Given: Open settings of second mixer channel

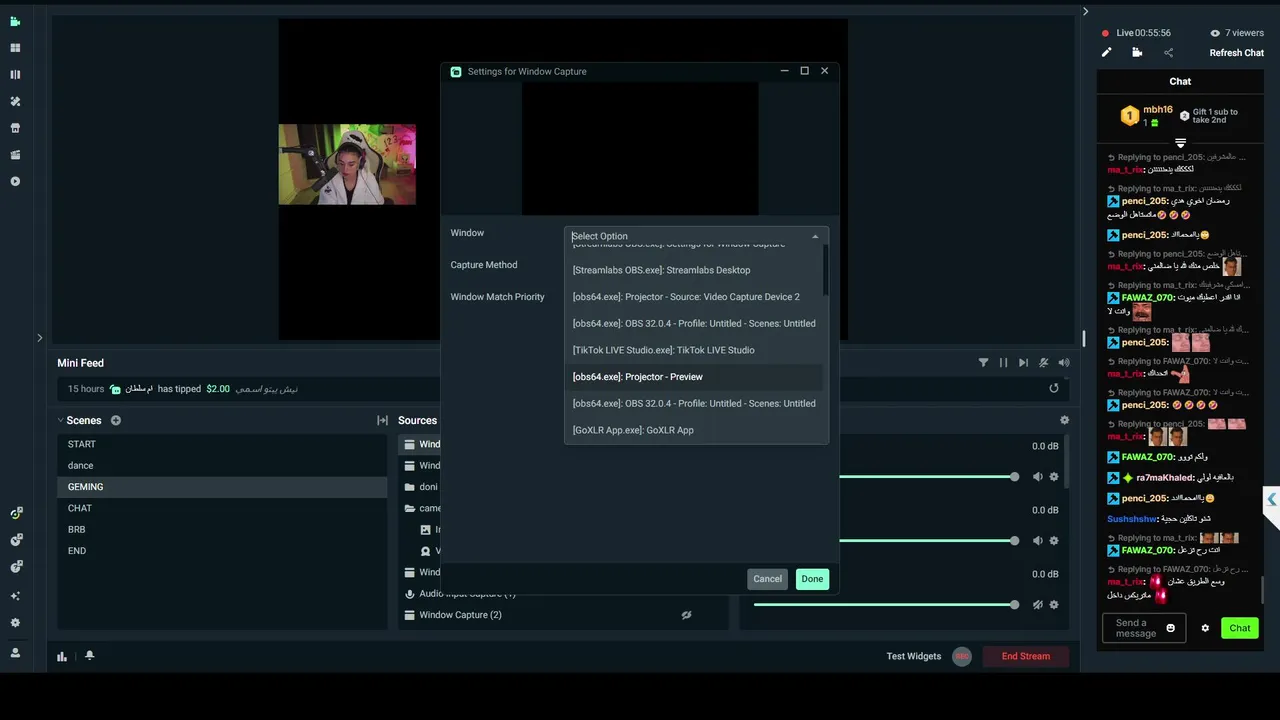Looking at the screenshot, I should coord(1054,541).
